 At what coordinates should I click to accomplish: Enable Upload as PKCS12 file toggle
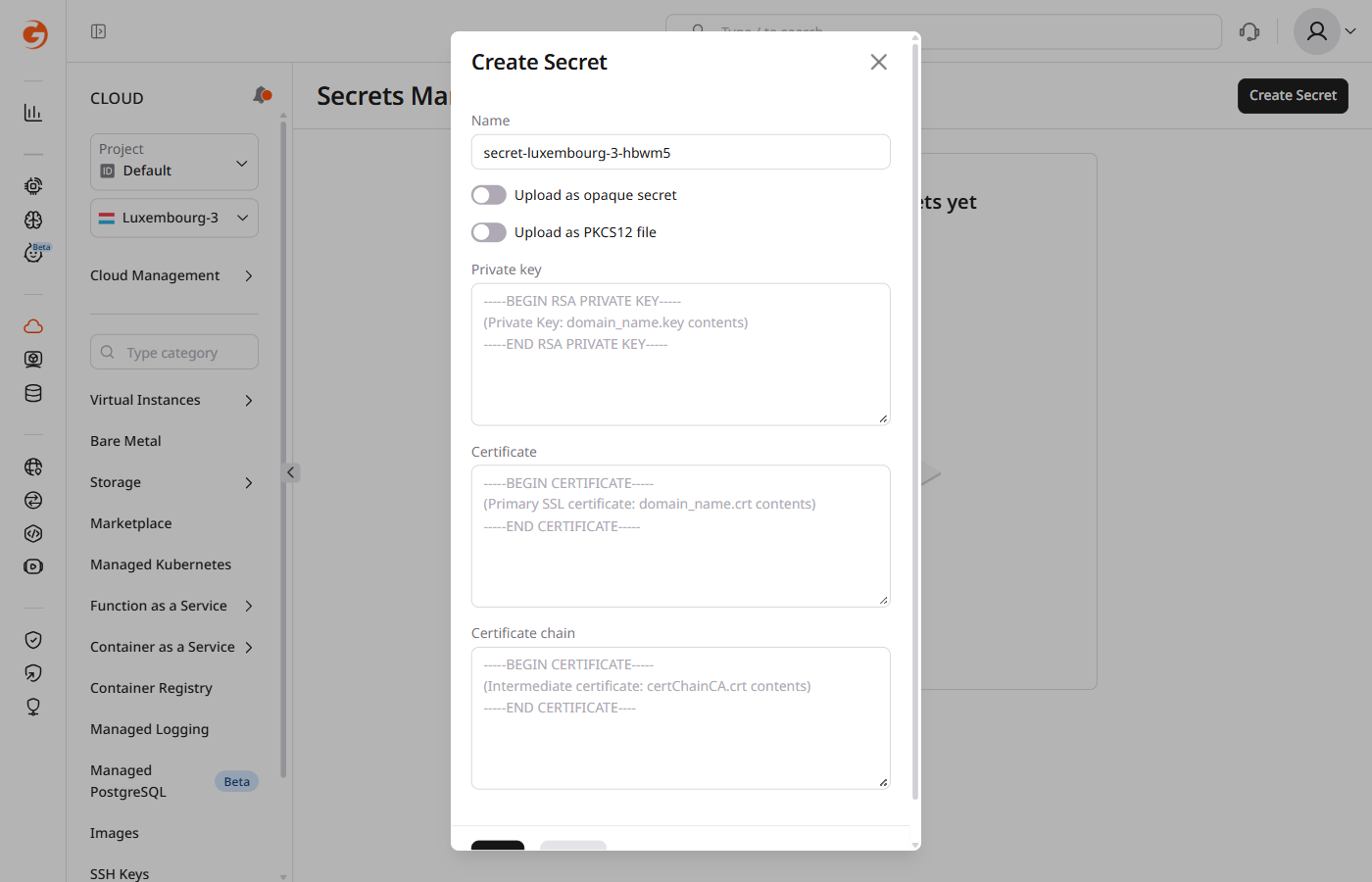pyautogui.click(x=489, y=232)
